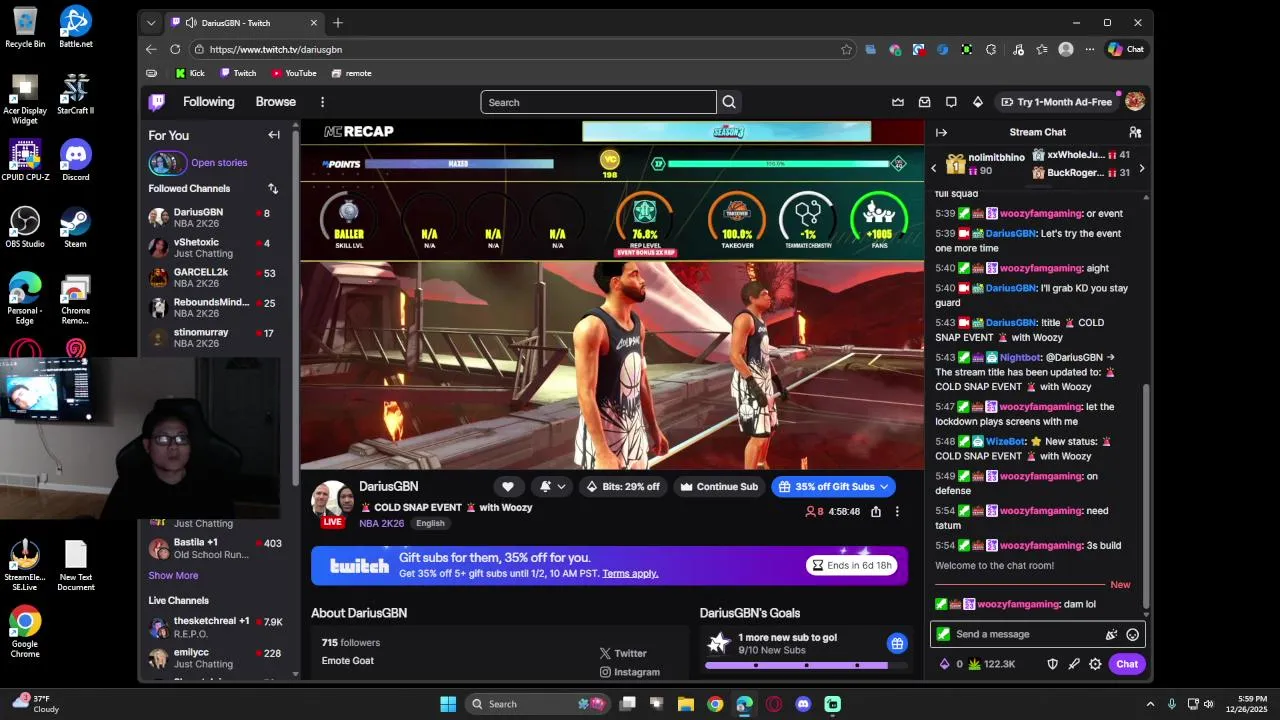
Task: Open the notification bell dropdown
Action: tap(552, 487)
